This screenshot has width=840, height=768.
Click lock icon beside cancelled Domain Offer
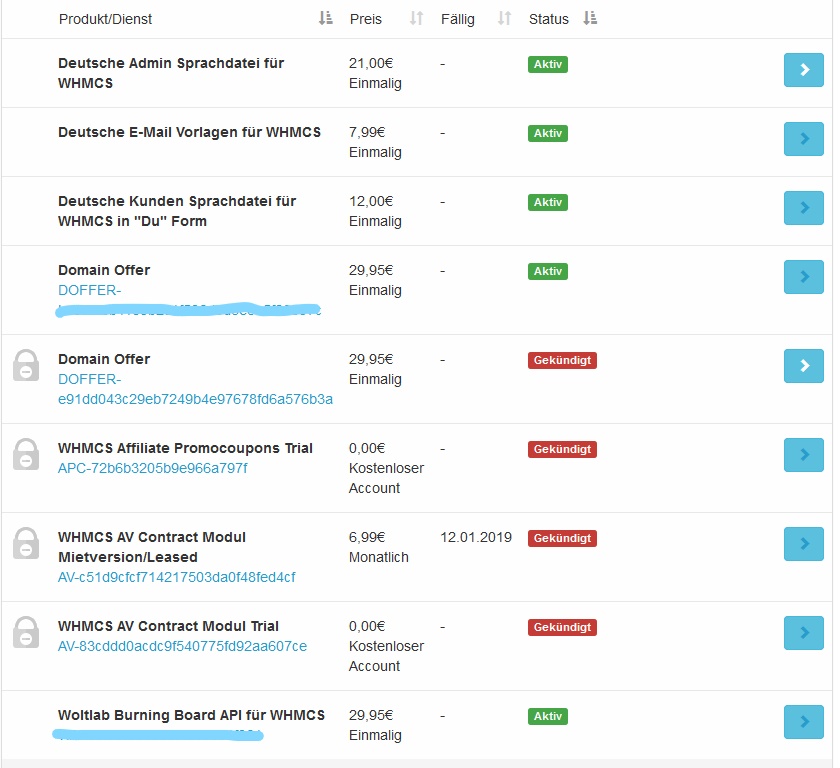tap(26, 365)
